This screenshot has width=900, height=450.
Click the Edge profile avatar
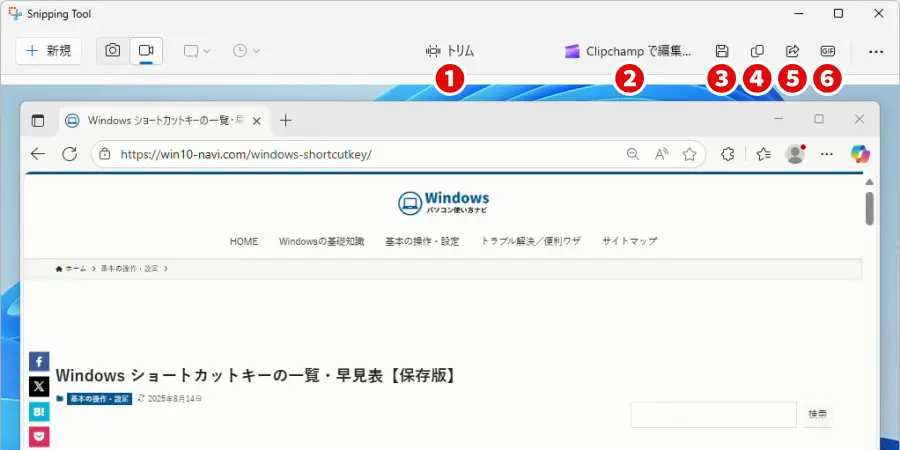(x=795, y=154)
